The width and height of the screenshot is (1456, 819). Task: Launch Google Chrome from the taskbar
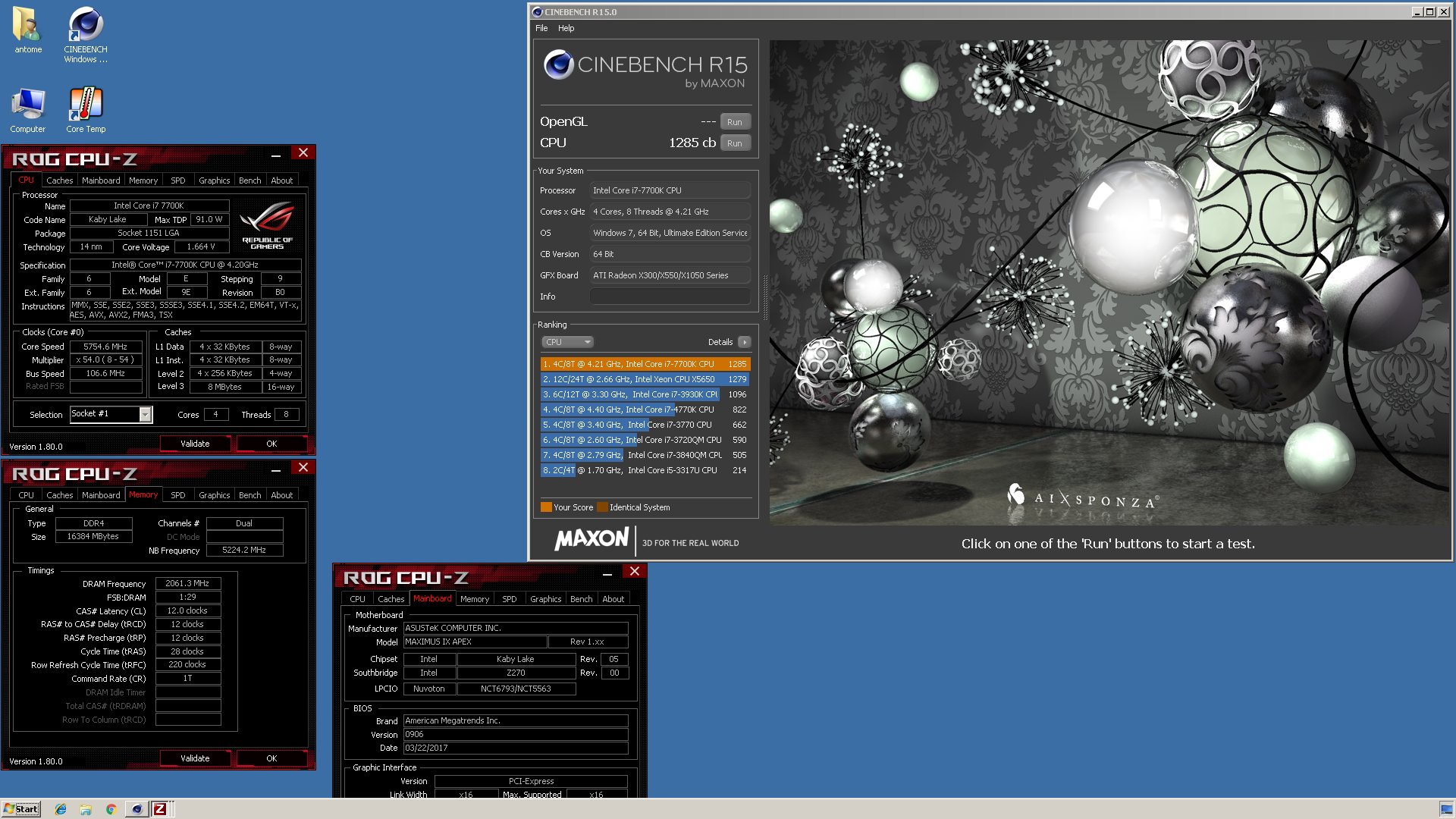(111, 809)
